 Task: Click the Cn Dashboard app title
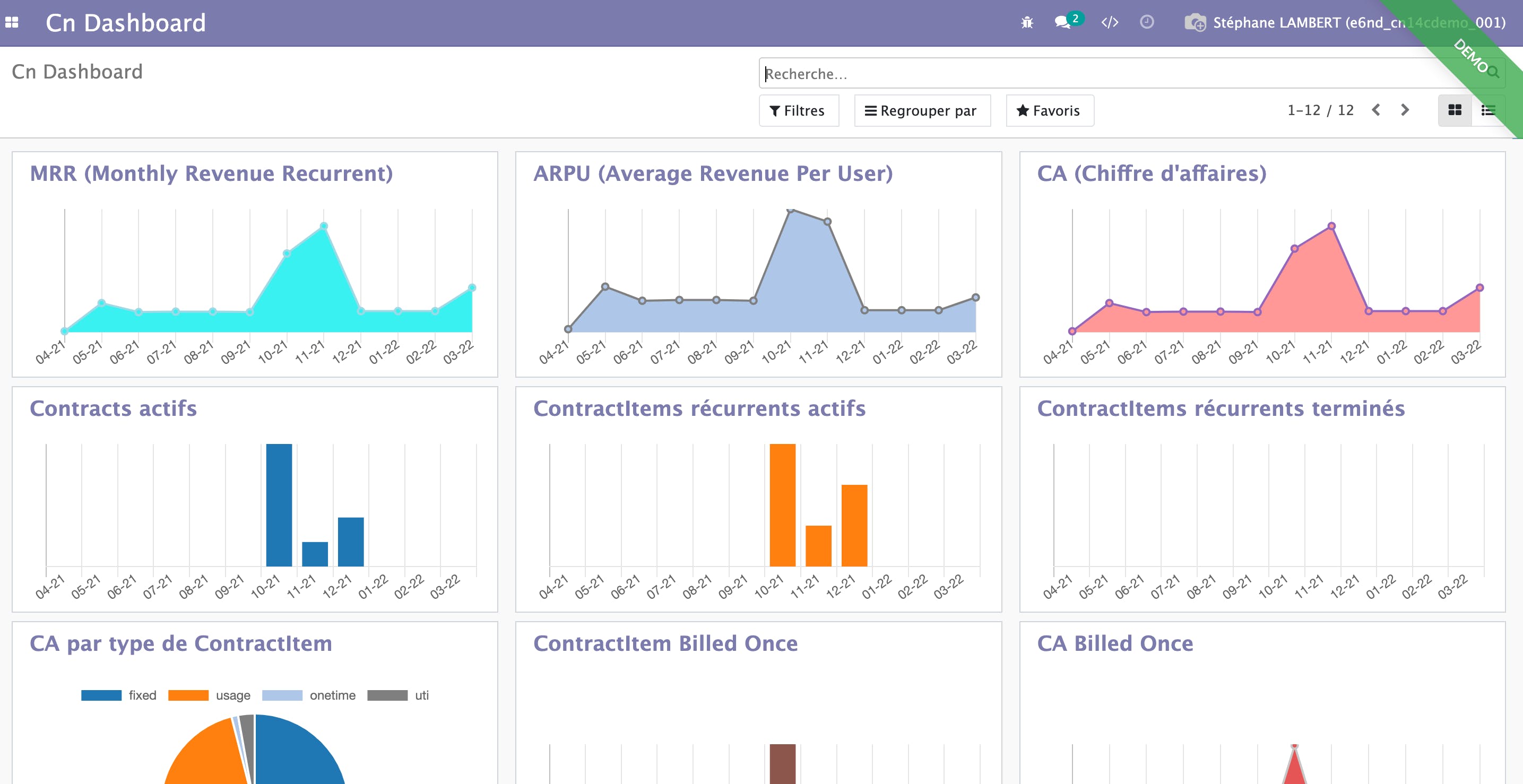(125, 22)
